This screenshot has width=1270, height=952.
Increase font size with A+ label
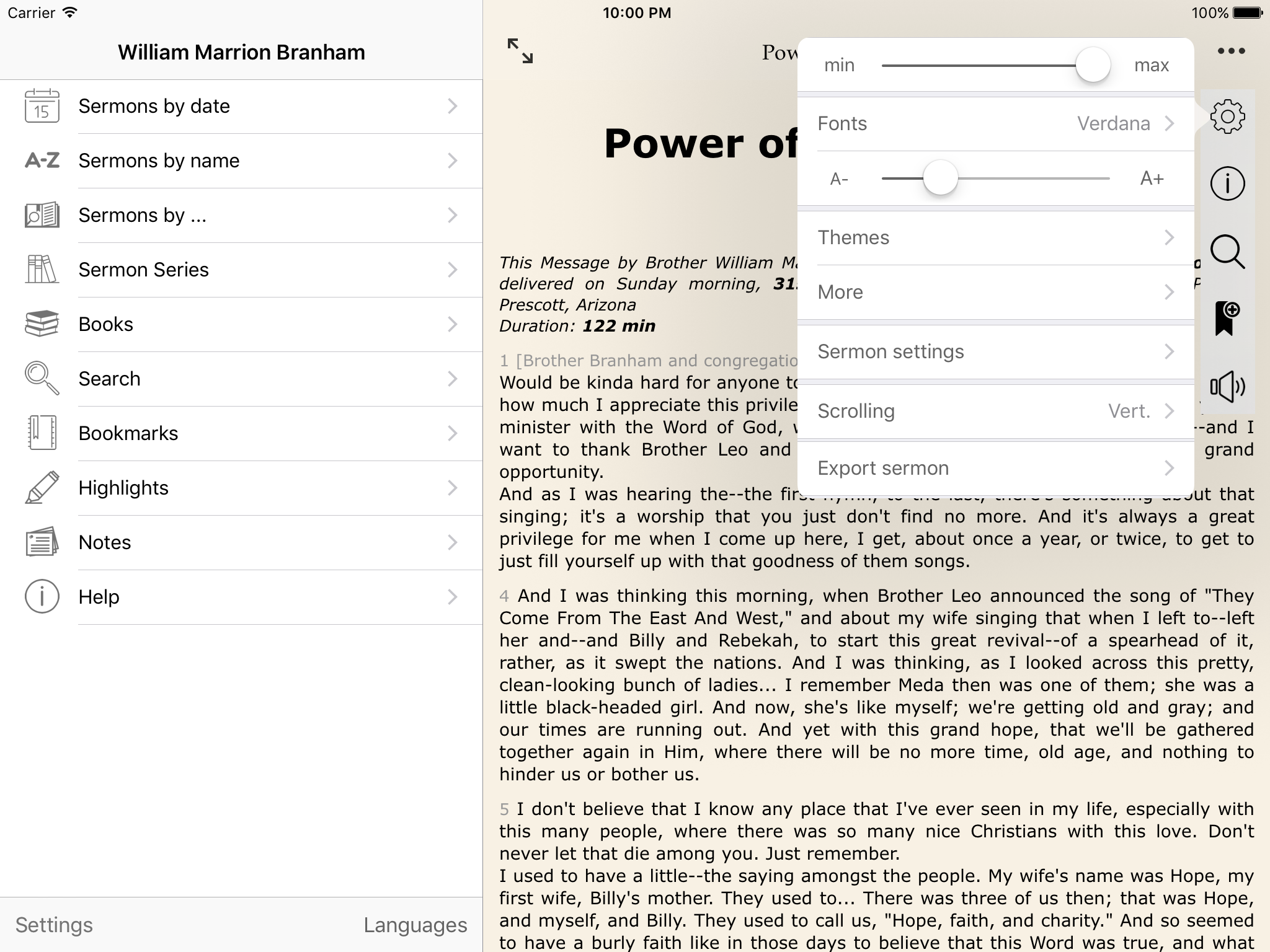1152,178
